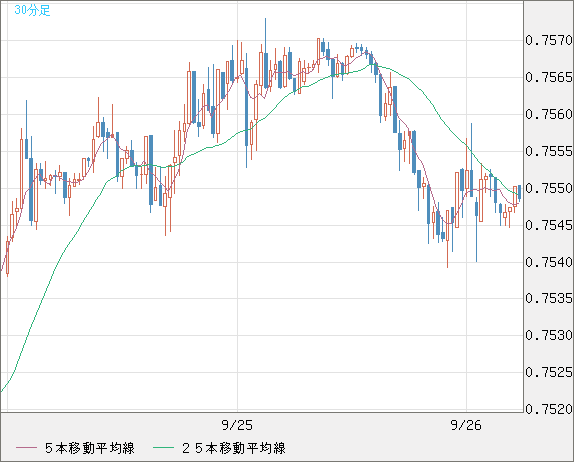Screen dimensions: 574x462
Task: Click the 30分足 timeframe label
Action: pos(32,10)
